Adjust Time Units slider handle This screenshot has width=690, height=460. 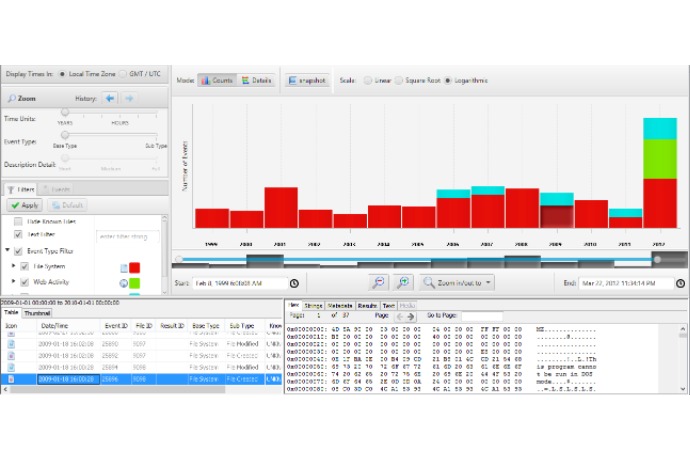[65, 112]
